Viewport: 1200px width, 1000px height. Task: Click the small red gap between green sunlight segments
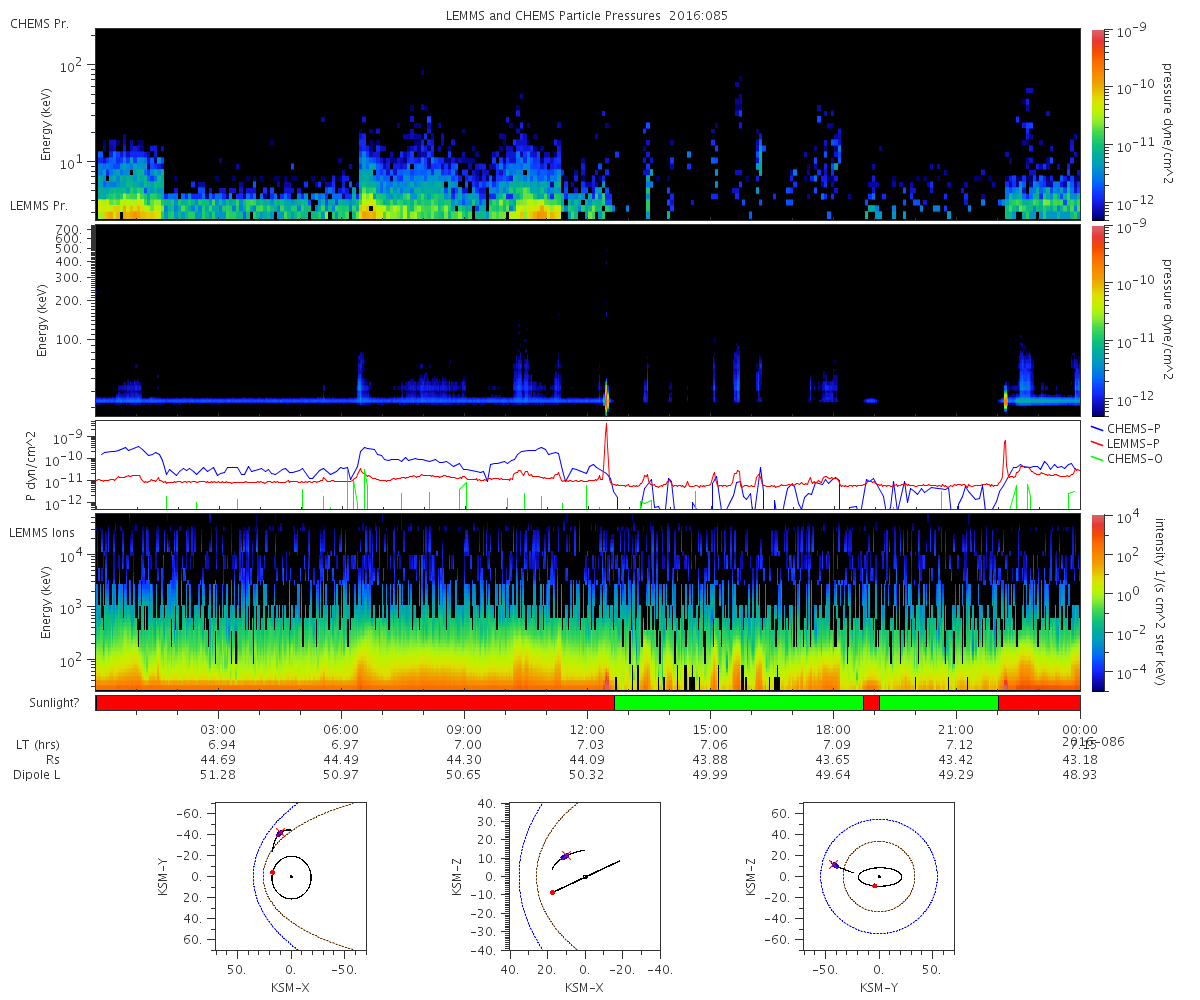coord(871,703)
